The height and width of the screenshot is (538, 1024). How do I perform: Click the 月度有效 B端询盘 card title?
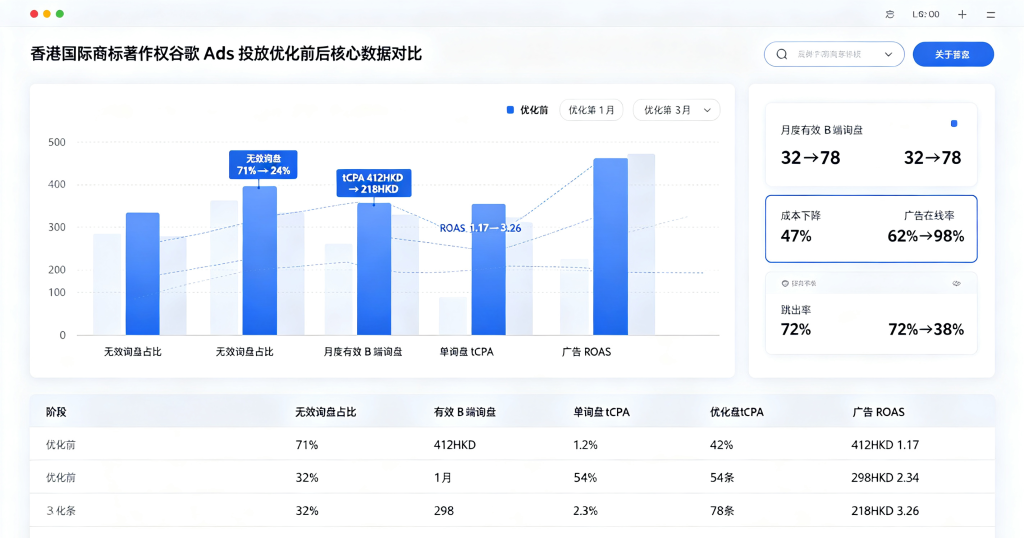pos(822,131)
